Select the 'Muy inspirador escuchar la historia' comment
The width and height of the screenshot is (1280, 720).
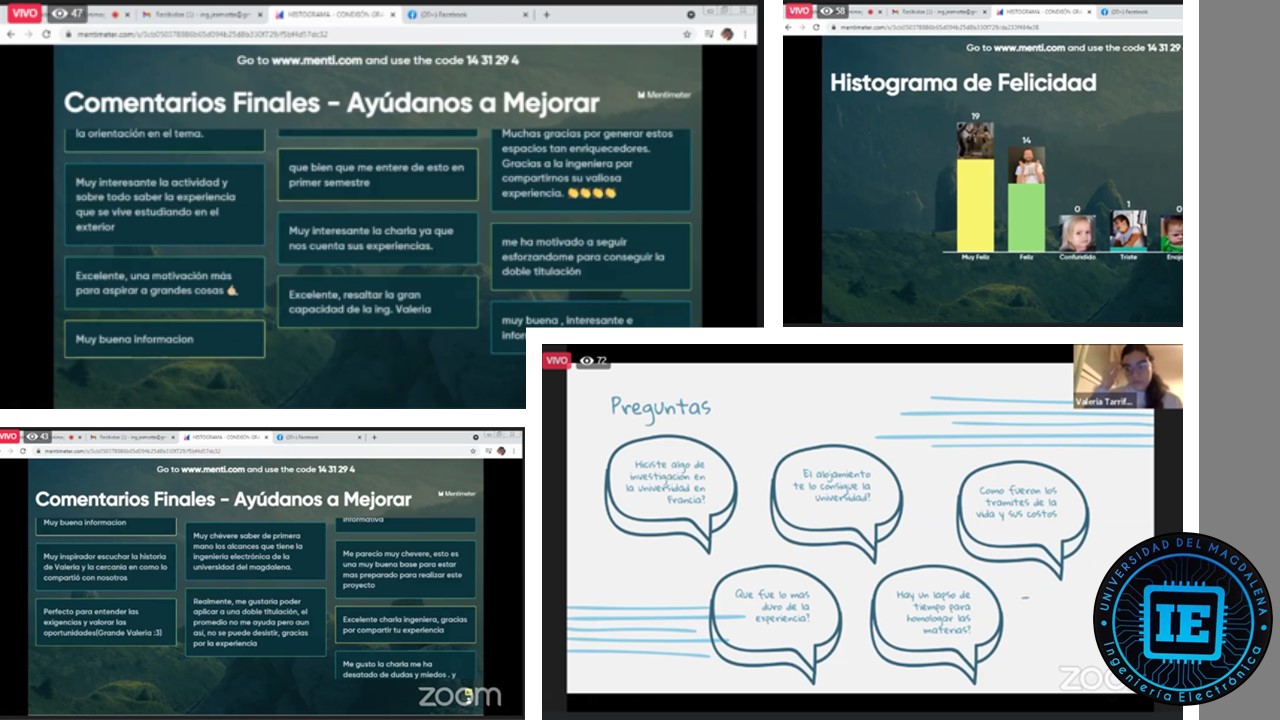point(106,567)
